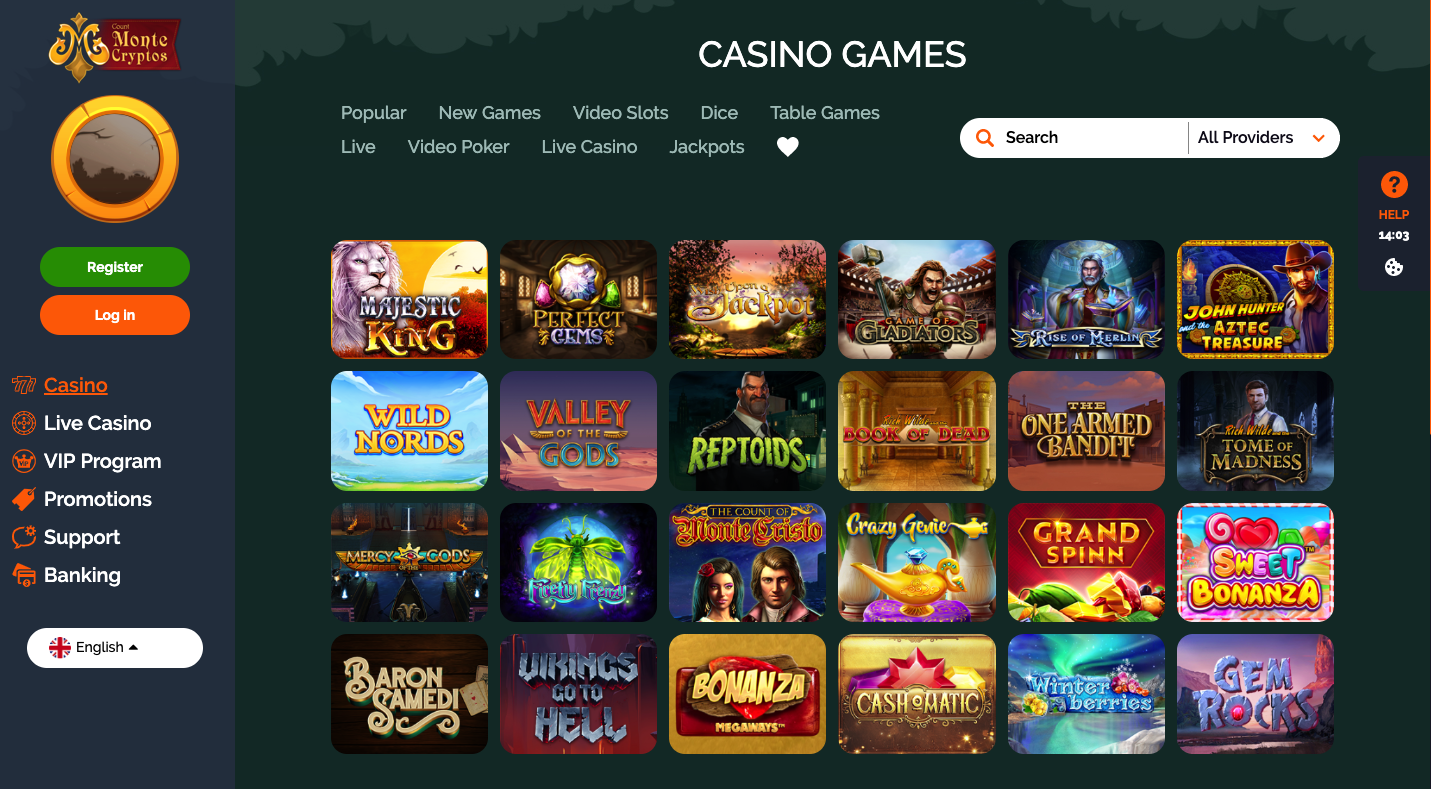Open the Table Games tab
This screenshot has height=789, width=1431.
tap(824, 113)
